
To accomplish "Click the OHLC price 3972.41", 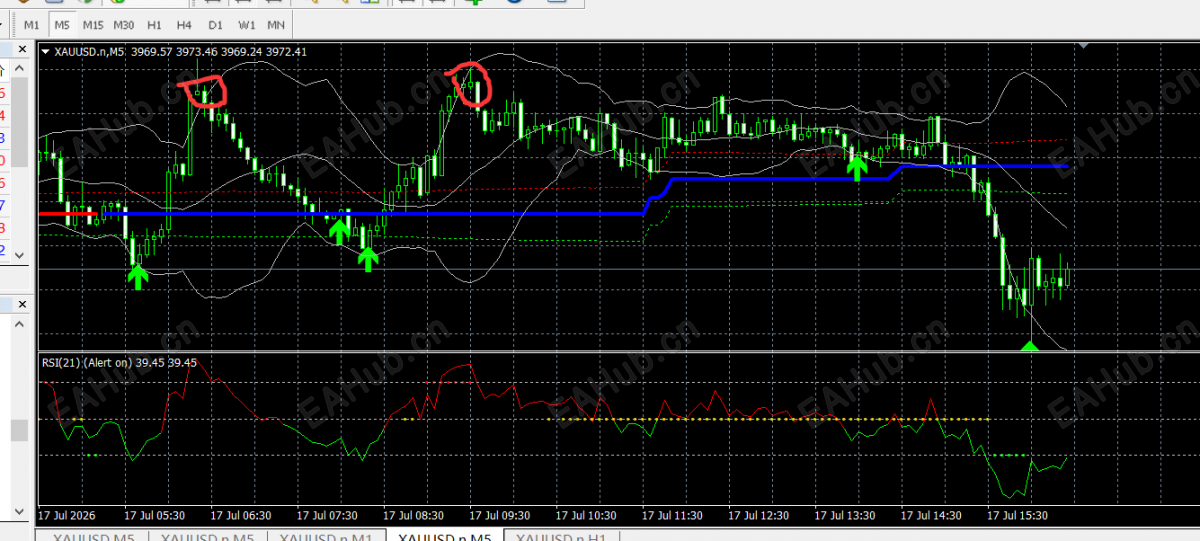I will pos(287,52).
